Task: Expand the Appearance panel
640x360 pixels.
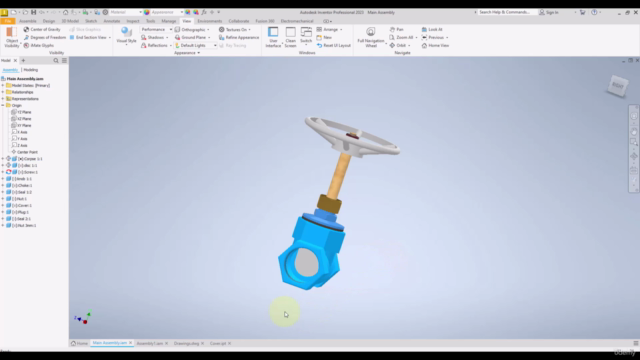Action: click(x=187, y=53)
